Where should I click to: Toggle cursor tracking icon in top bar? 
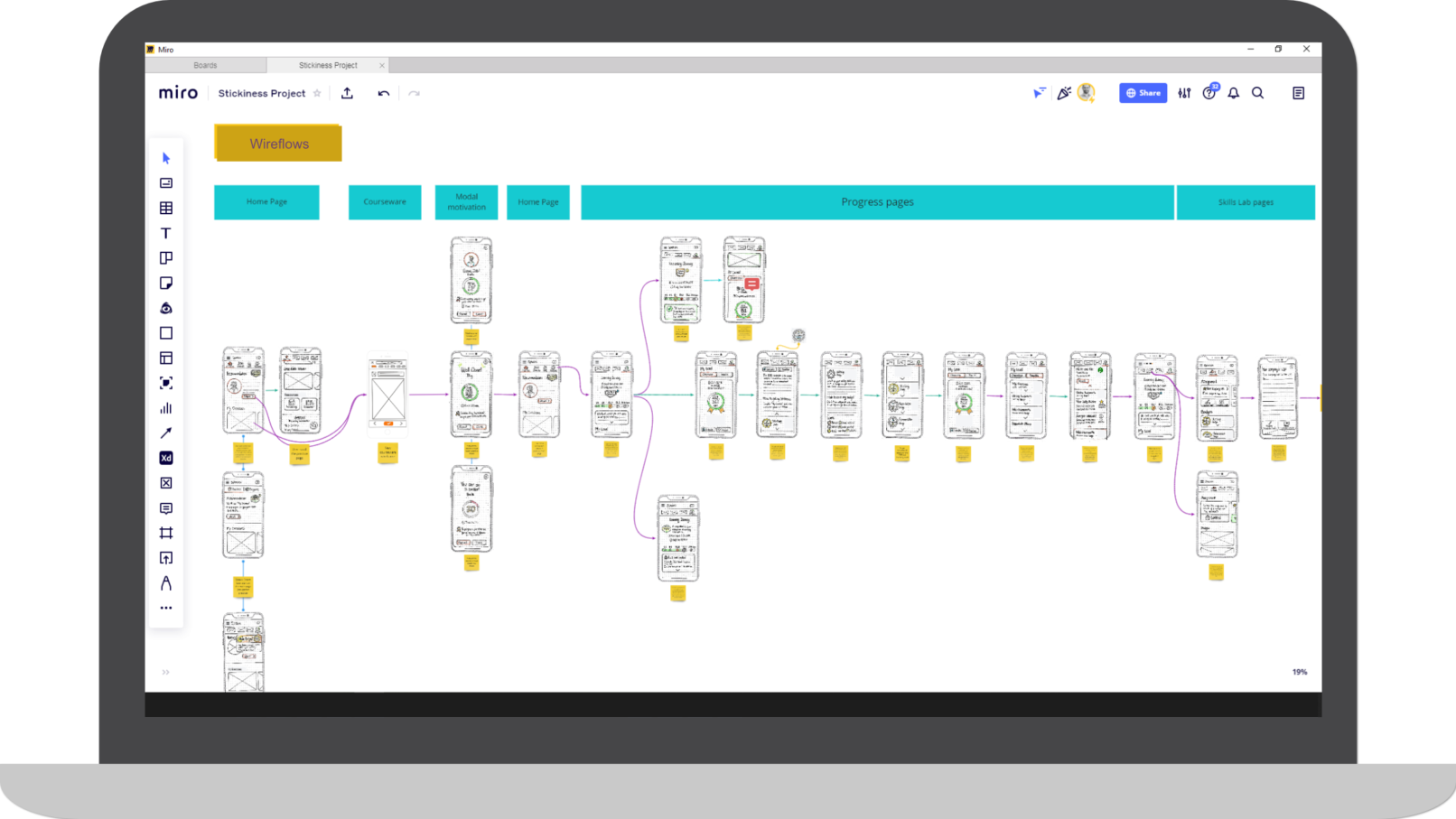click(x=1040, y=93)
